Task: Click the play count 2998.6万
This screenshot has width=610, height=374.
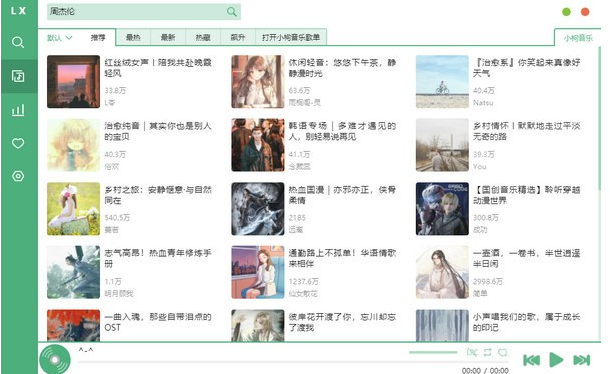Action: pos(488,281)
